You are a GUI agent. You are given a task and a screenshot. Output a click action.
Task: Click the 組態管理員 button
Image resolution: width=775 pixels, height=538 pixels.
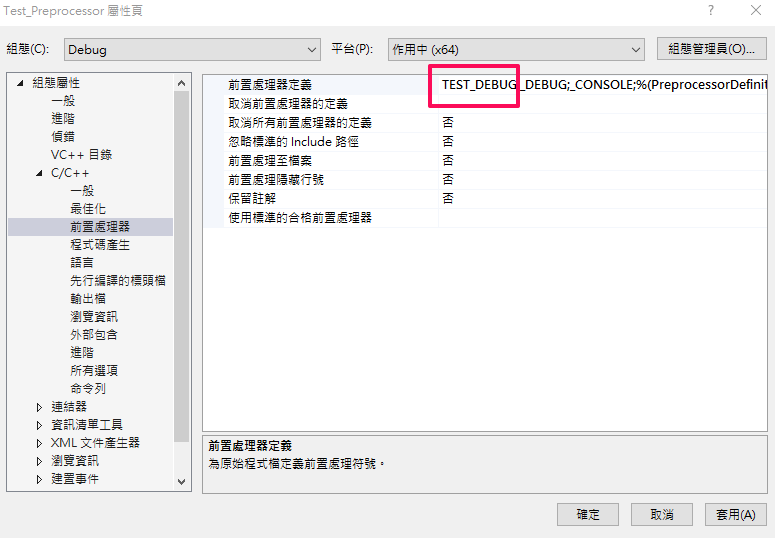712,49
